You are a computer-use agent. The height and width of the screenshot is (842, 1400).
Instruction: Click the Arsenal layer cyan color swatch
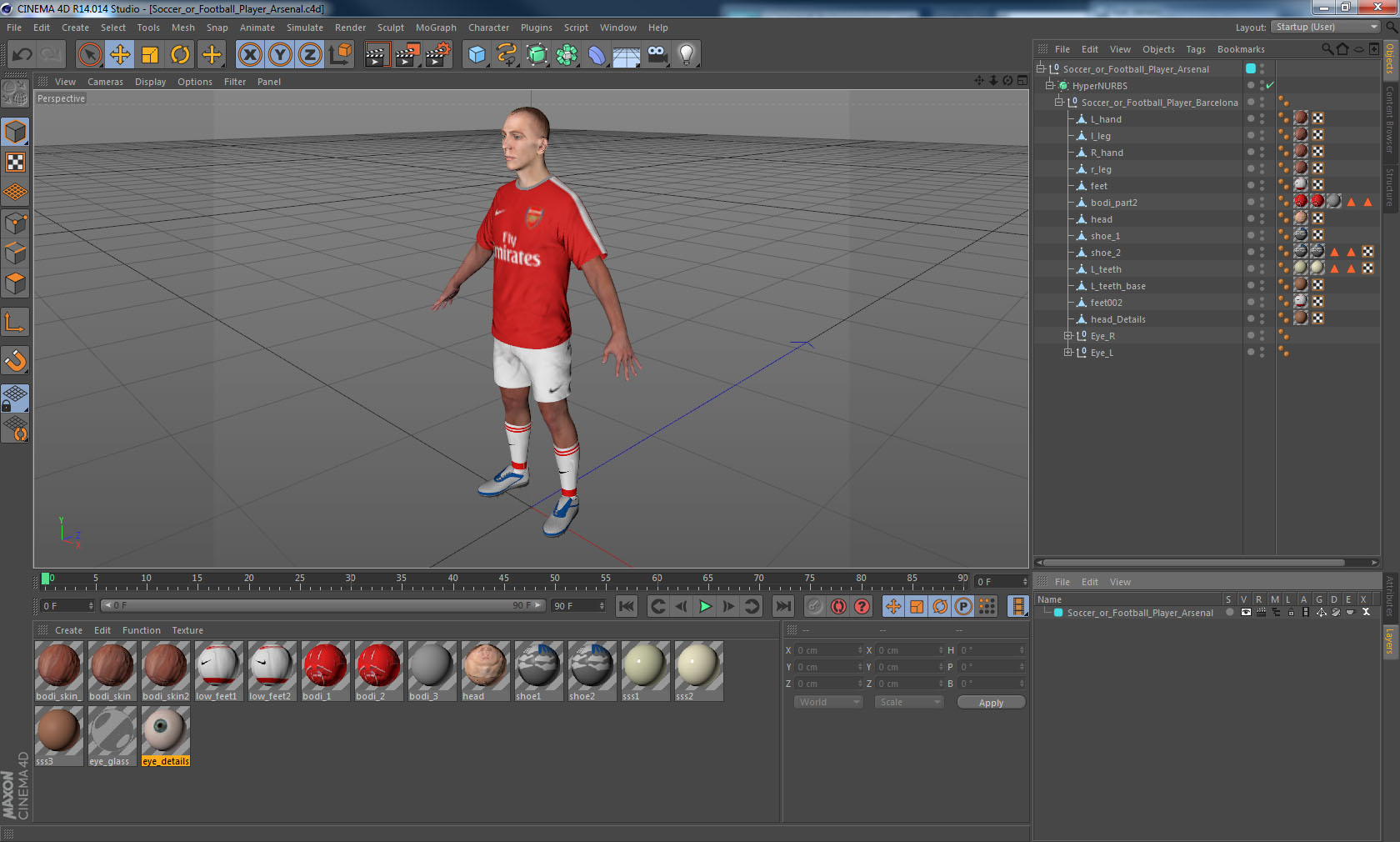click(1058, 612)
